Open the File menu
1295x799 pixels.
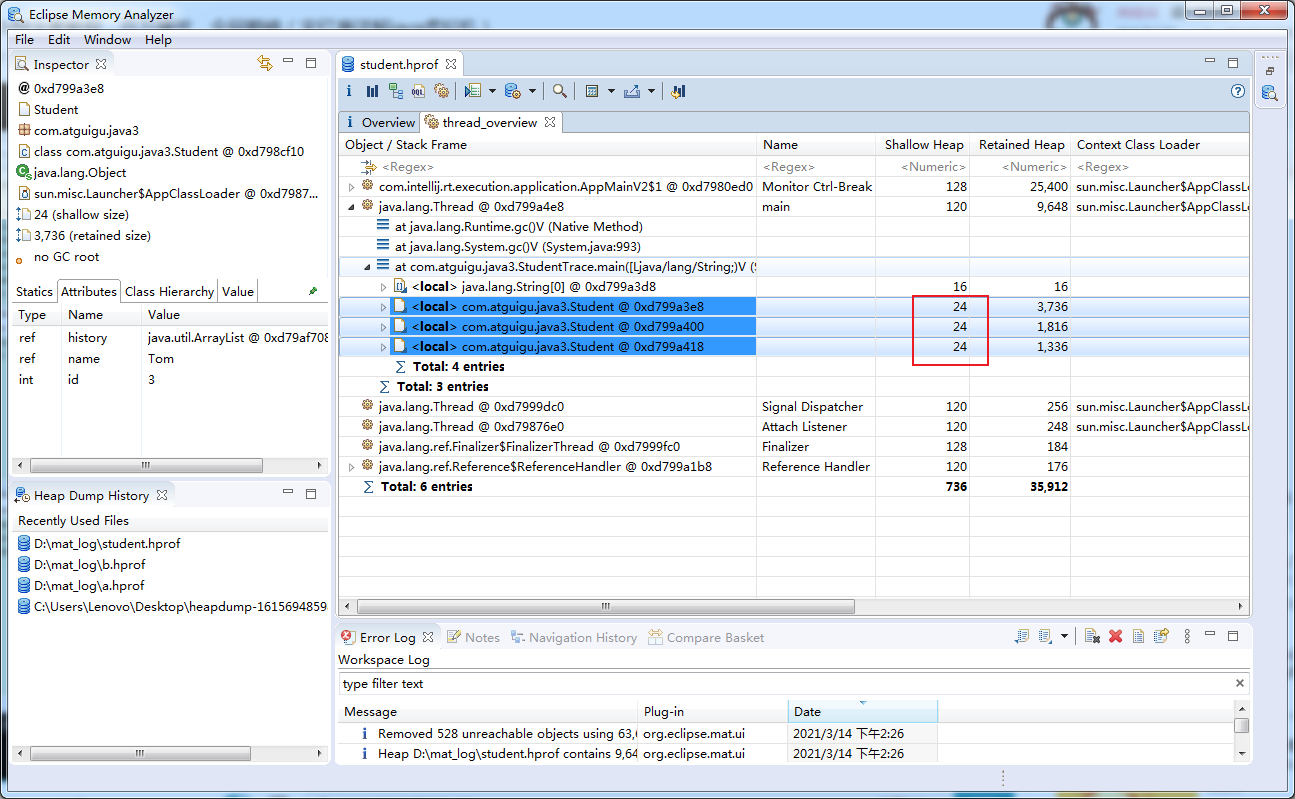(x=24, y=40)
